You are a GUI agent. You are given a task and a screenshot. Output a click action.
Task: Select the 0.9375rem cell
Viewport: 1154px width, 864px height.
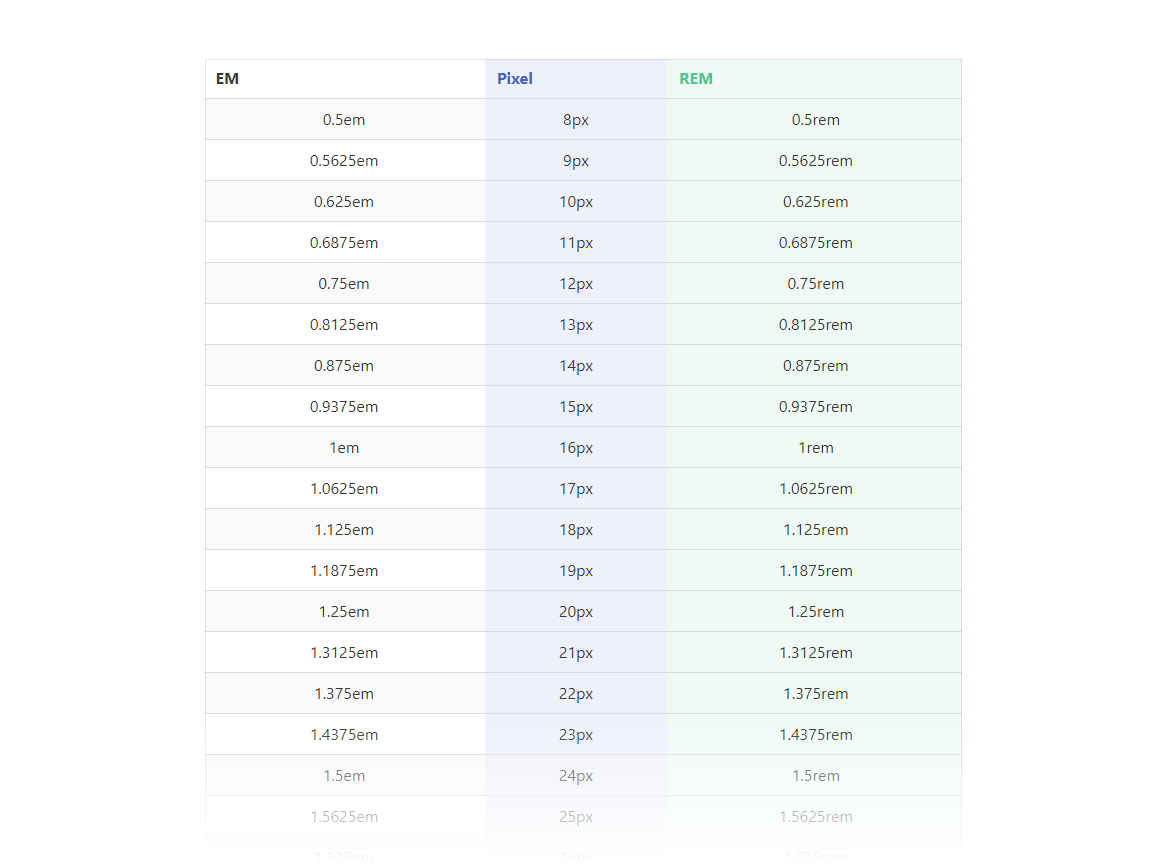point(816,407)
